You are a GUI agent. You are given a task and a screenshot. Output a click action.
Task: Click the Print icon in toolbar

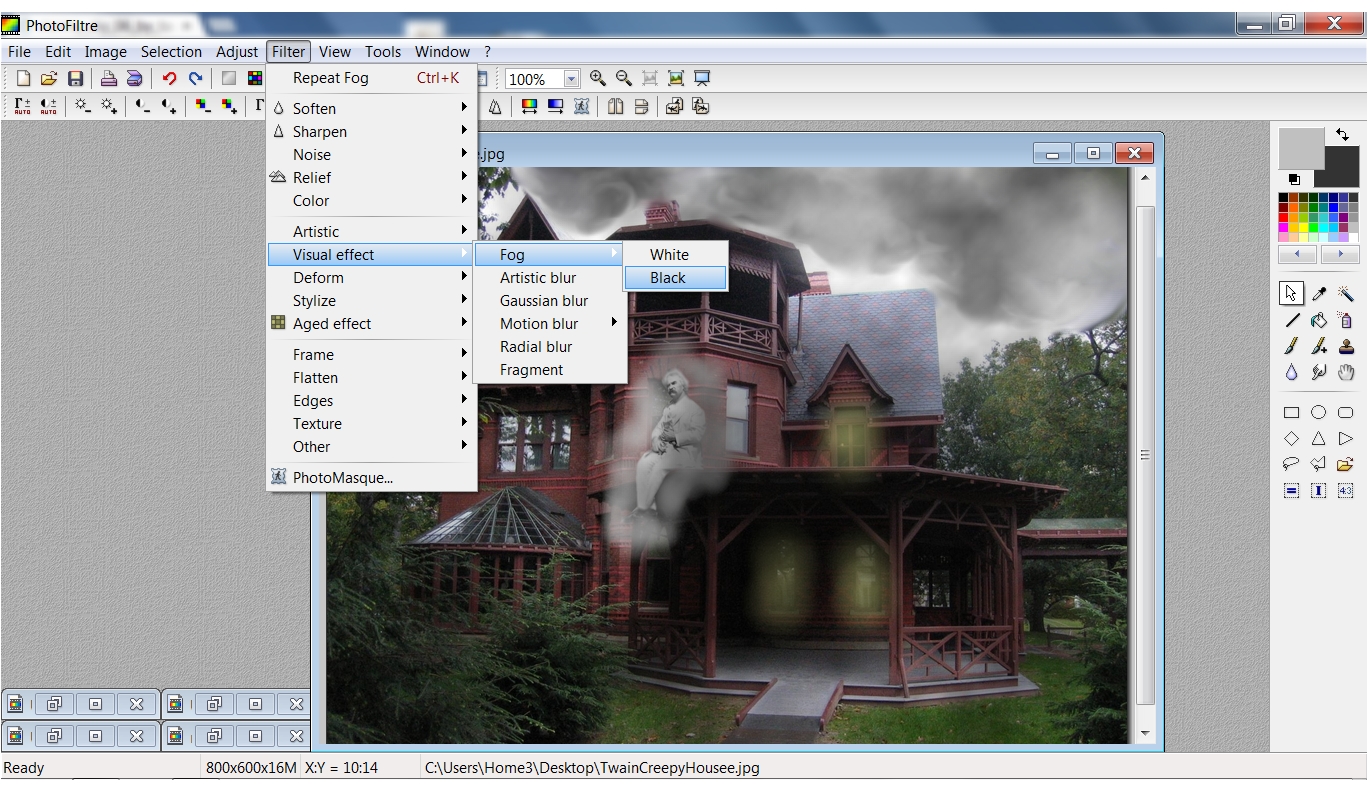click(x=109, y=79)
